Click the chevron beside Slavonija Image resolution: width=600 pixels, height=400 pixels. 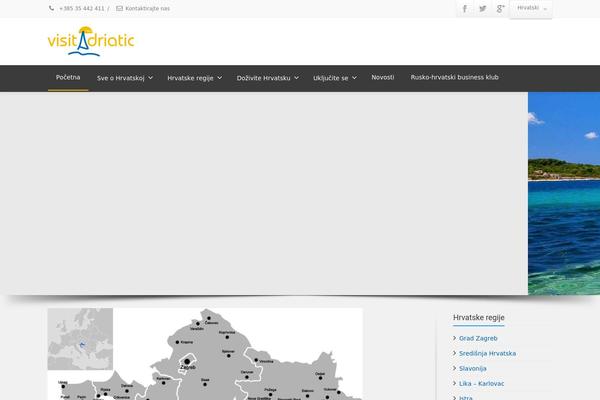coord(455,368)
